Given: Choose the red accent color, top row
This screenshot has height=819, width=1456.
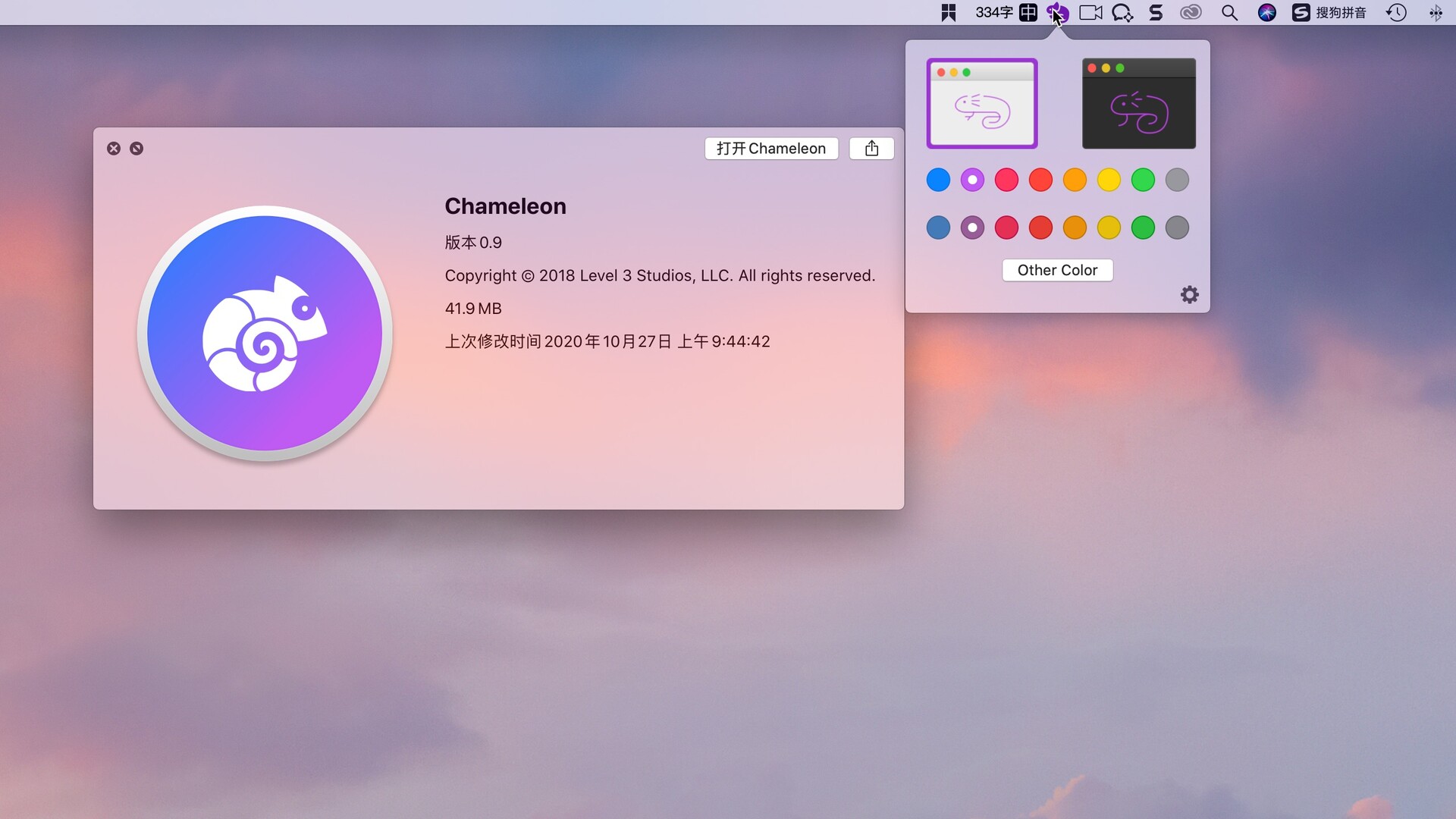Looking at the screenshot, I should pos(1040,180).
